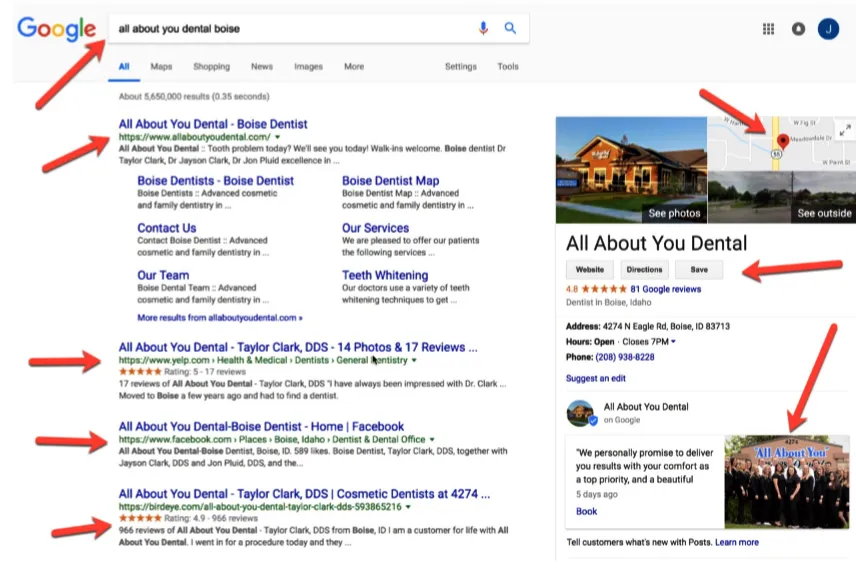Click the Directions button

(x=644, y=270)
